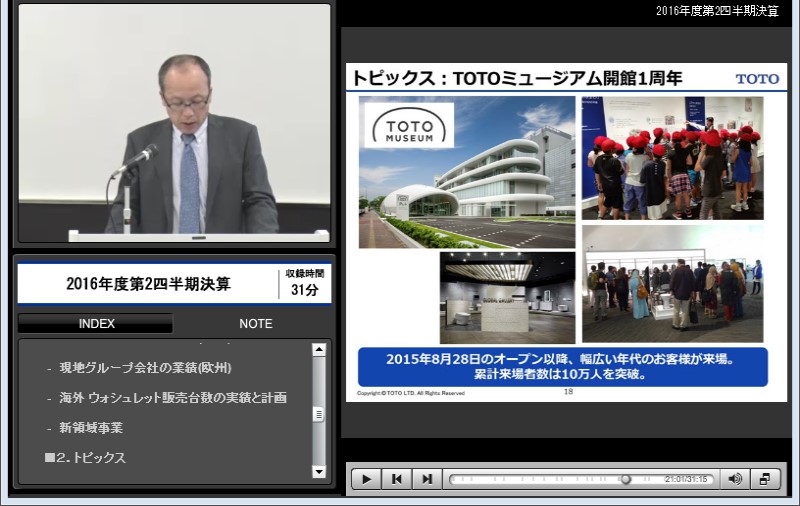Click the 収録時間 31分 duration label
This screenshot has height=506, width=800.
[x=305, y=283]
